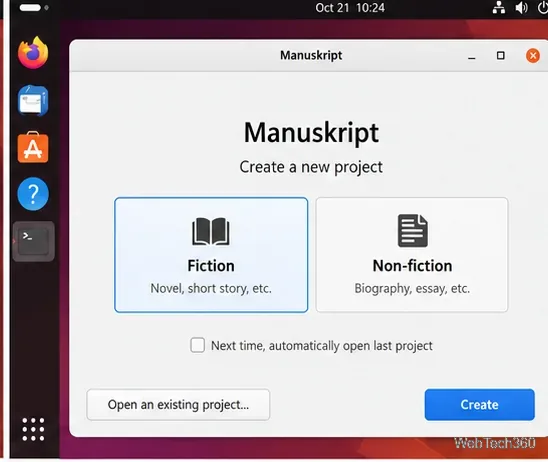
Task: Enable automatically open last project checkbox
Action: click(x=197, y=345)
